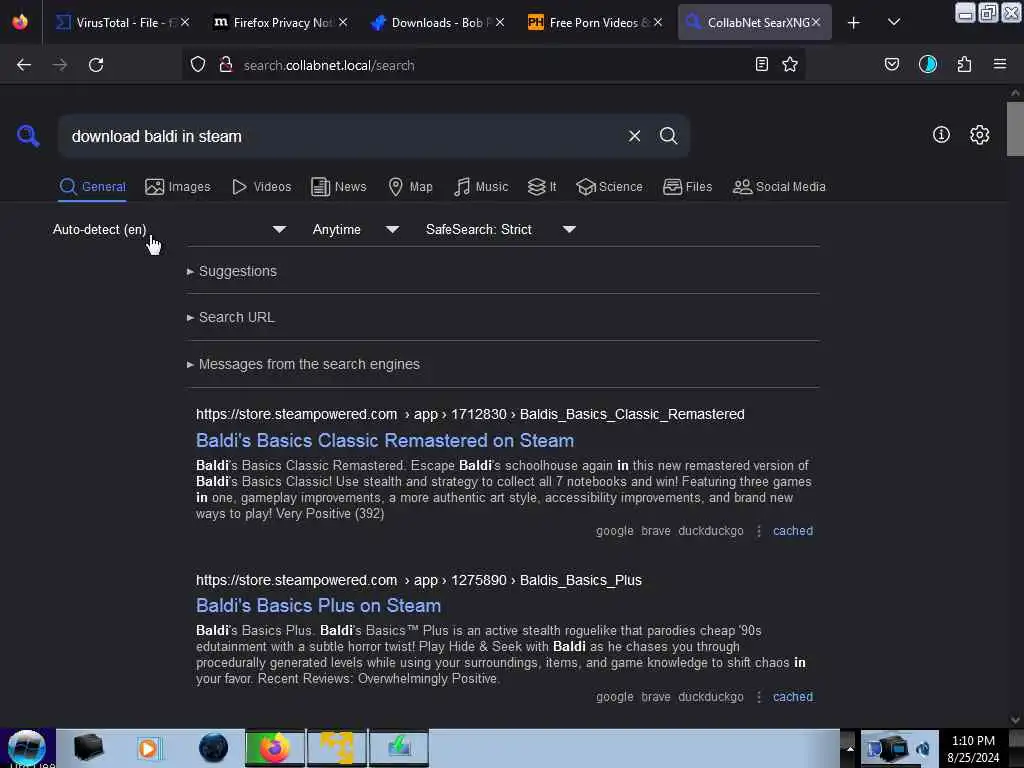The height and width of the screenshot is (768, 1024).
Task: Click the back navigation arrow
Action: coord(24,65)
